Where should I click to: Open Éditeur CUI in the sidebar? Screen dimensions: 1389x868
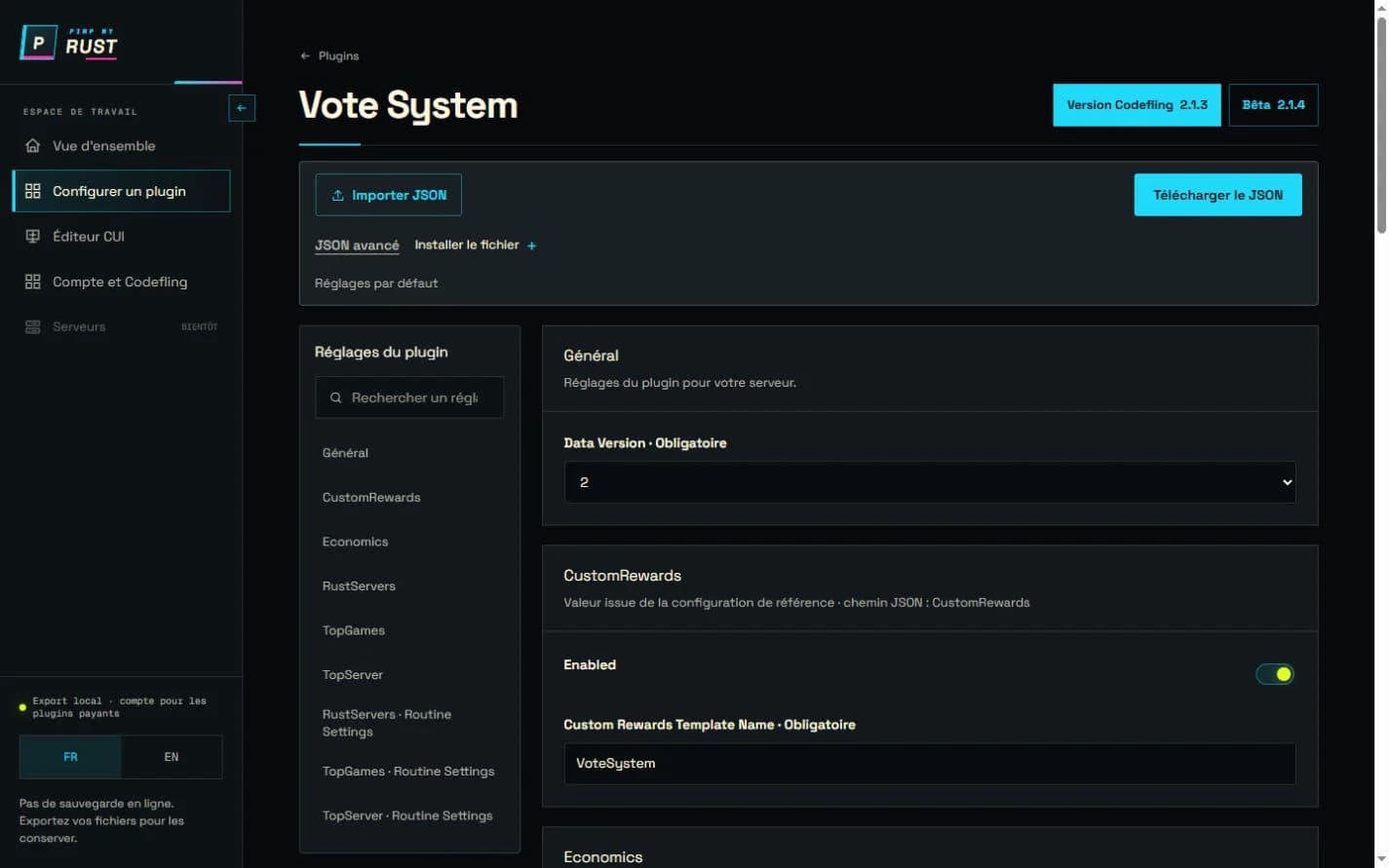(121, 237)
